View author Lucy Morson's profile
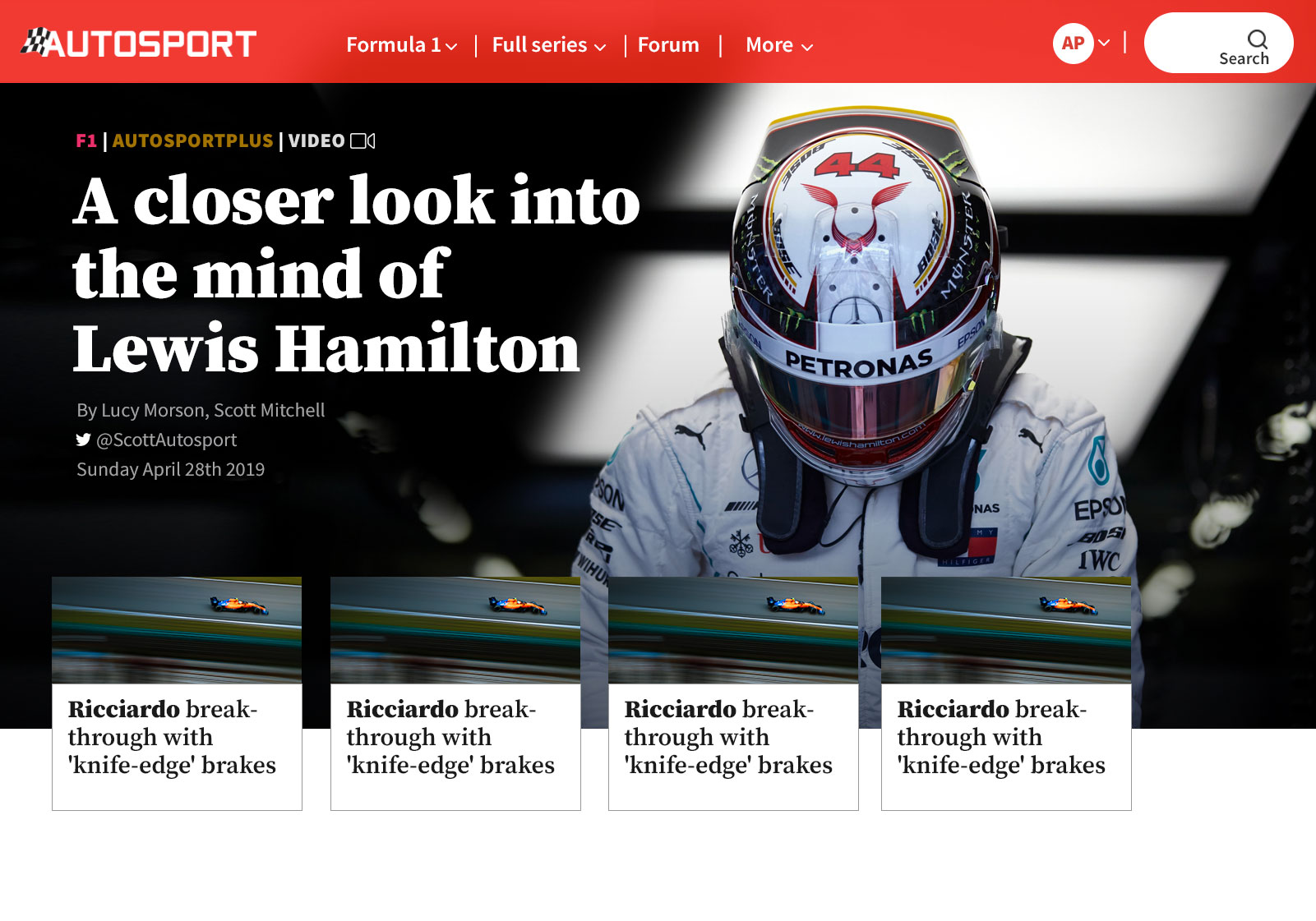1316x921 pixels. coord(152,410)
